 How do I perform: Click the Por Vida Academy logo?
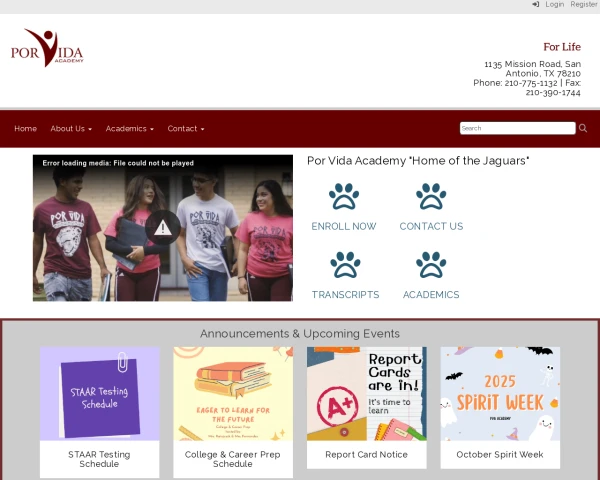(47, 48)
